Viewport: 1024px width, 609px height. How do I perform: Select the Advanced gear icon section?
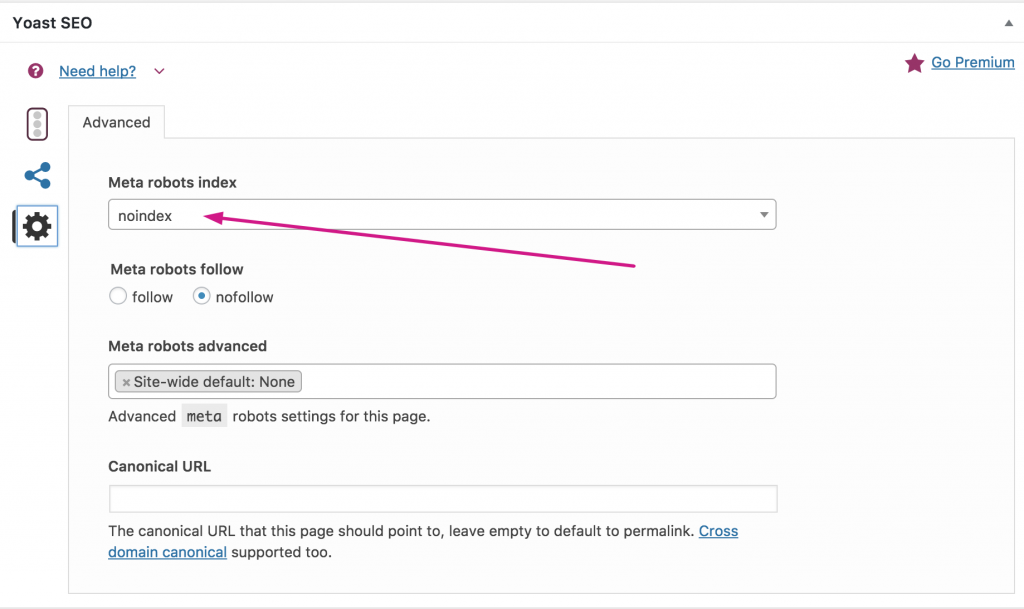pos(37,226)
